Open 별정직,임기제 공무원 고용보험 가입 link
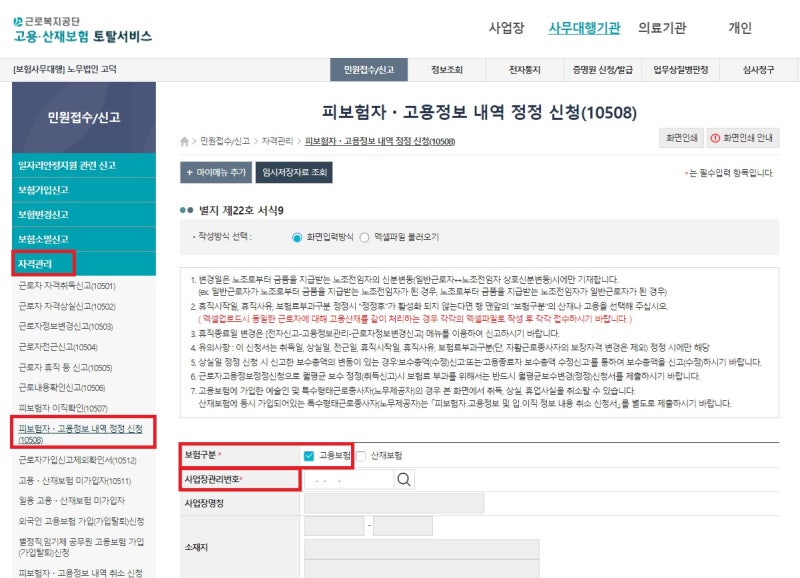Viewport: 800px width, 578px height. tap(81, 547)
